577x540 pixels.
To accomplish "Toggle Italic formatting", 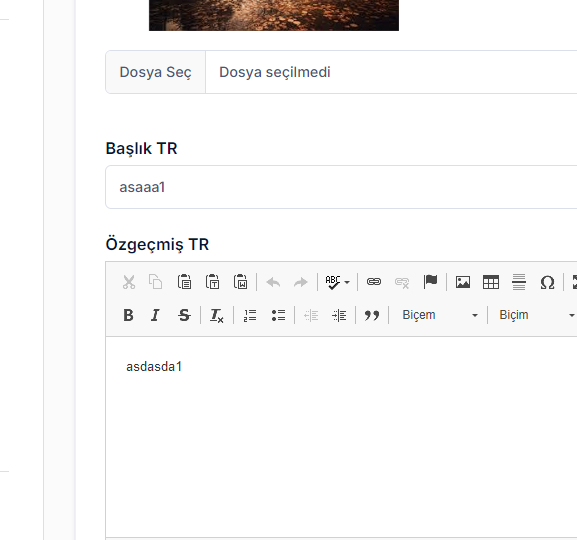I will coord(155,315).
